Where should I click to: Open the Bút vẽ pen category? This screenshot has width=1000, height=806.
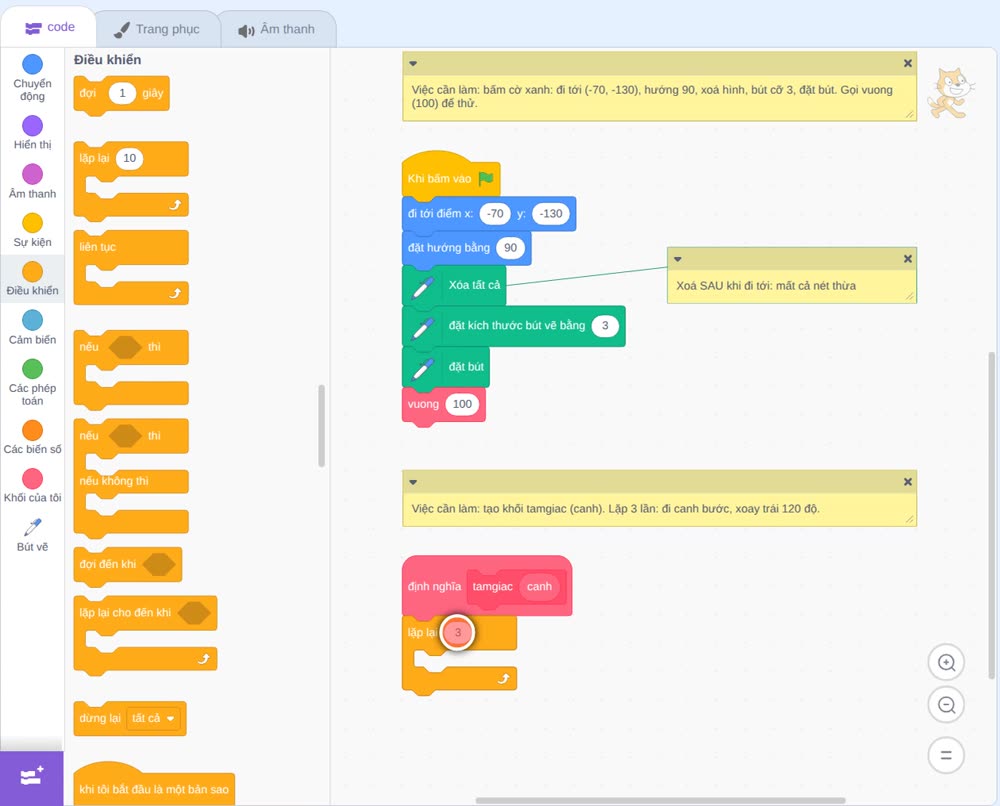33,535
